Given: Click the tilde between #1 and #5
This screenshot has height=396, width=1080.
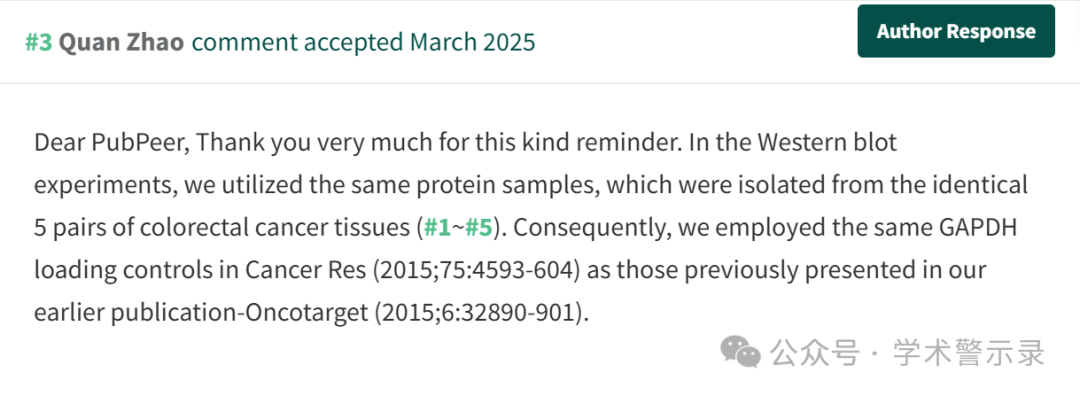Looking at the screenshot, I should 458,229.
